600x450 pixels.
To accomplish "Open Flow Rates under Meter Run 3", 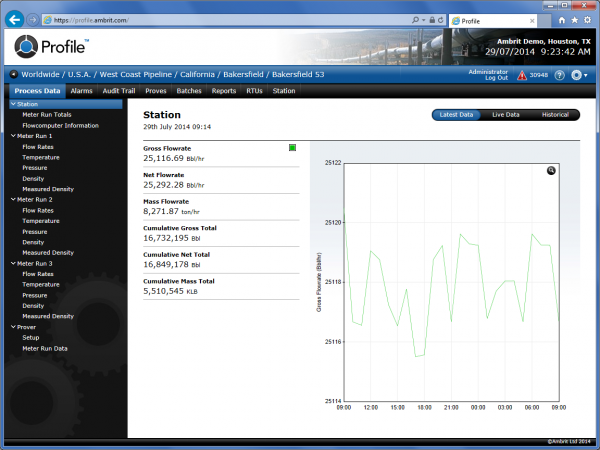I will pyautogui.click(x=38, y=274).
